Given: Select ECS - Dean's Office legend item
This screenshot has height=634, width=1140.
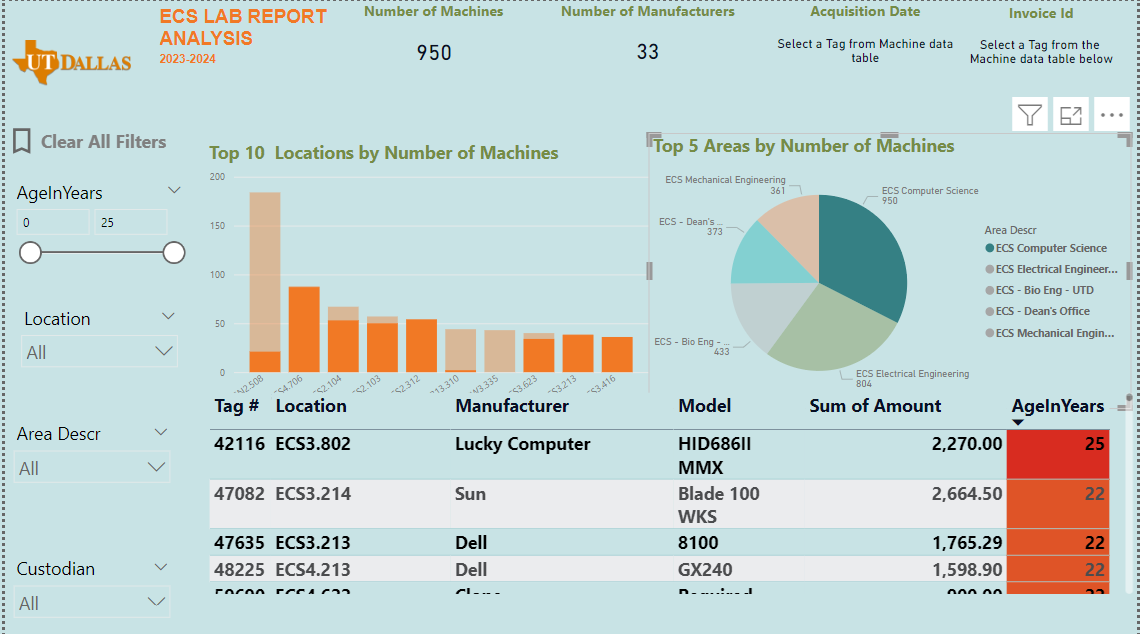Looking at the screenshot, I should 1037,311.
